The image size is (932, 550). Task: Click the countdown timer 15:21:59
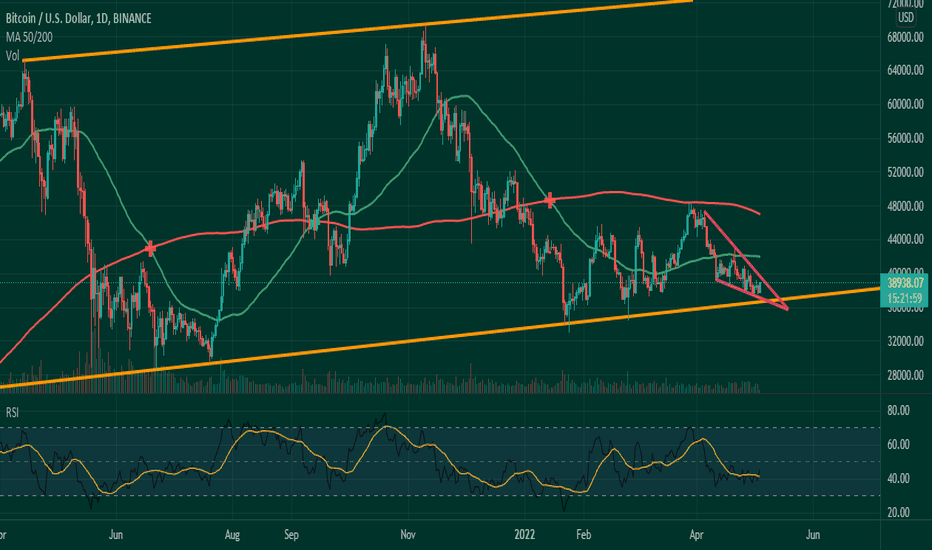905,298
